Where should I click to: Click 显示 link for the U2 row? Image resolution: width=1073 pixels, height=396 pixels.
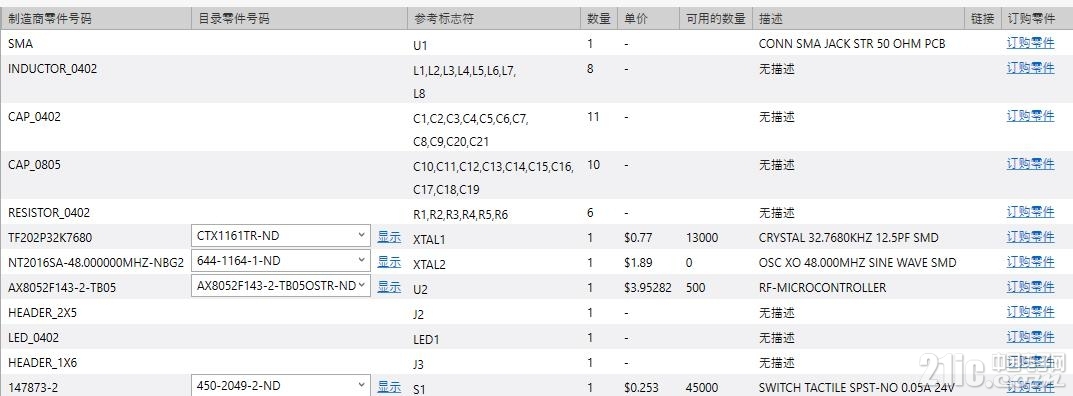(389, 287)
